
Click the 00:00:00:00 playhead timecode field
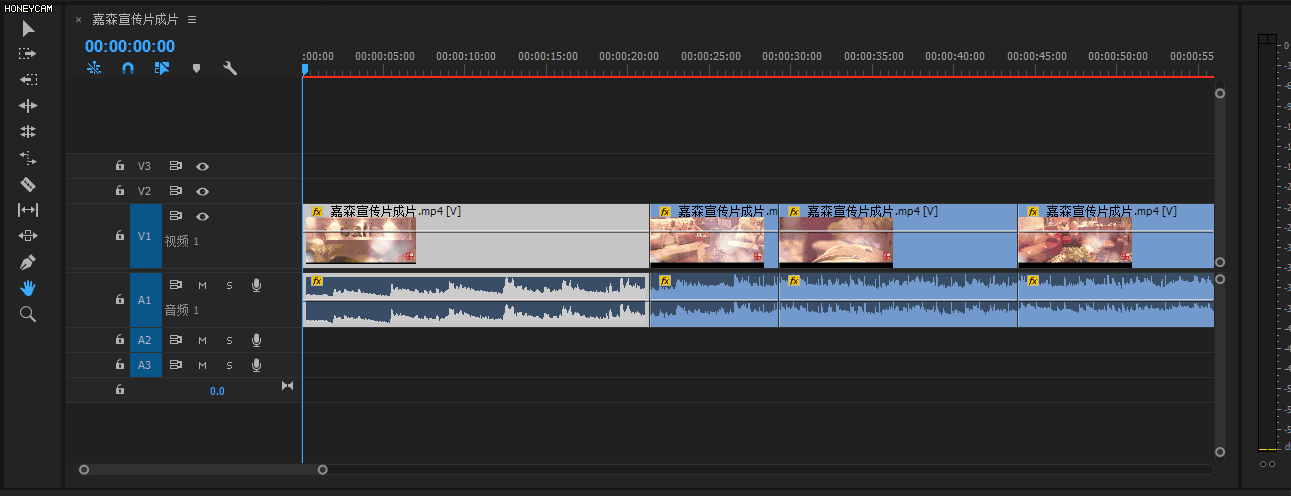(129, 46)
